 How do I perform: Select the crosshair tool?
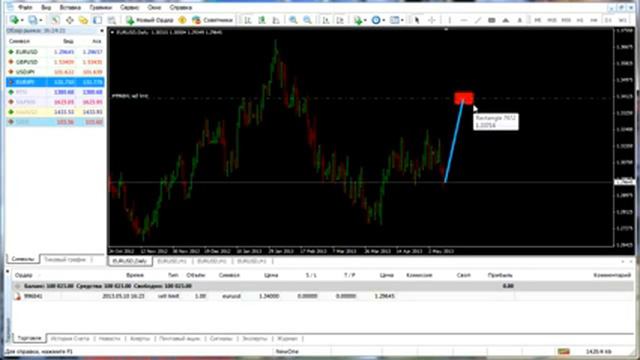tap(431, 20)
